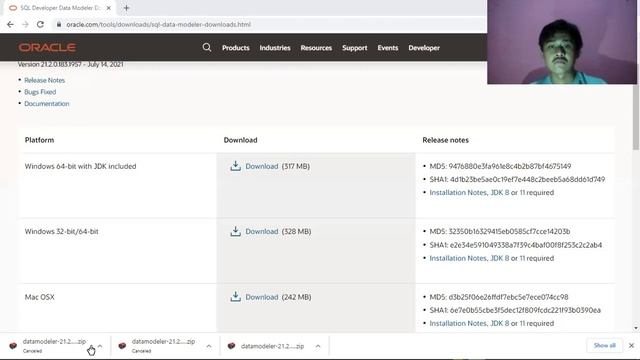Click the second canceled datamodeler zip file name
Screen dimensions: 640x360
pyautogui.click(x=163, y=341)
